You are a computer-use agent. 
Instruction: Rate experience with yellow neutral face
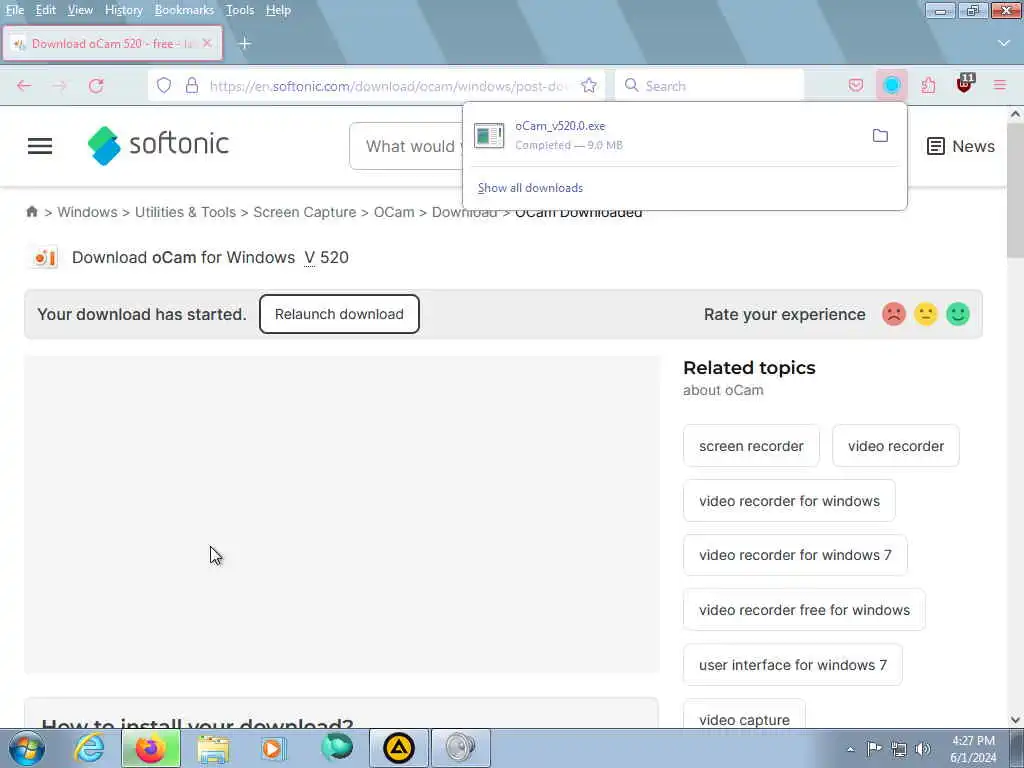(926, 314)
